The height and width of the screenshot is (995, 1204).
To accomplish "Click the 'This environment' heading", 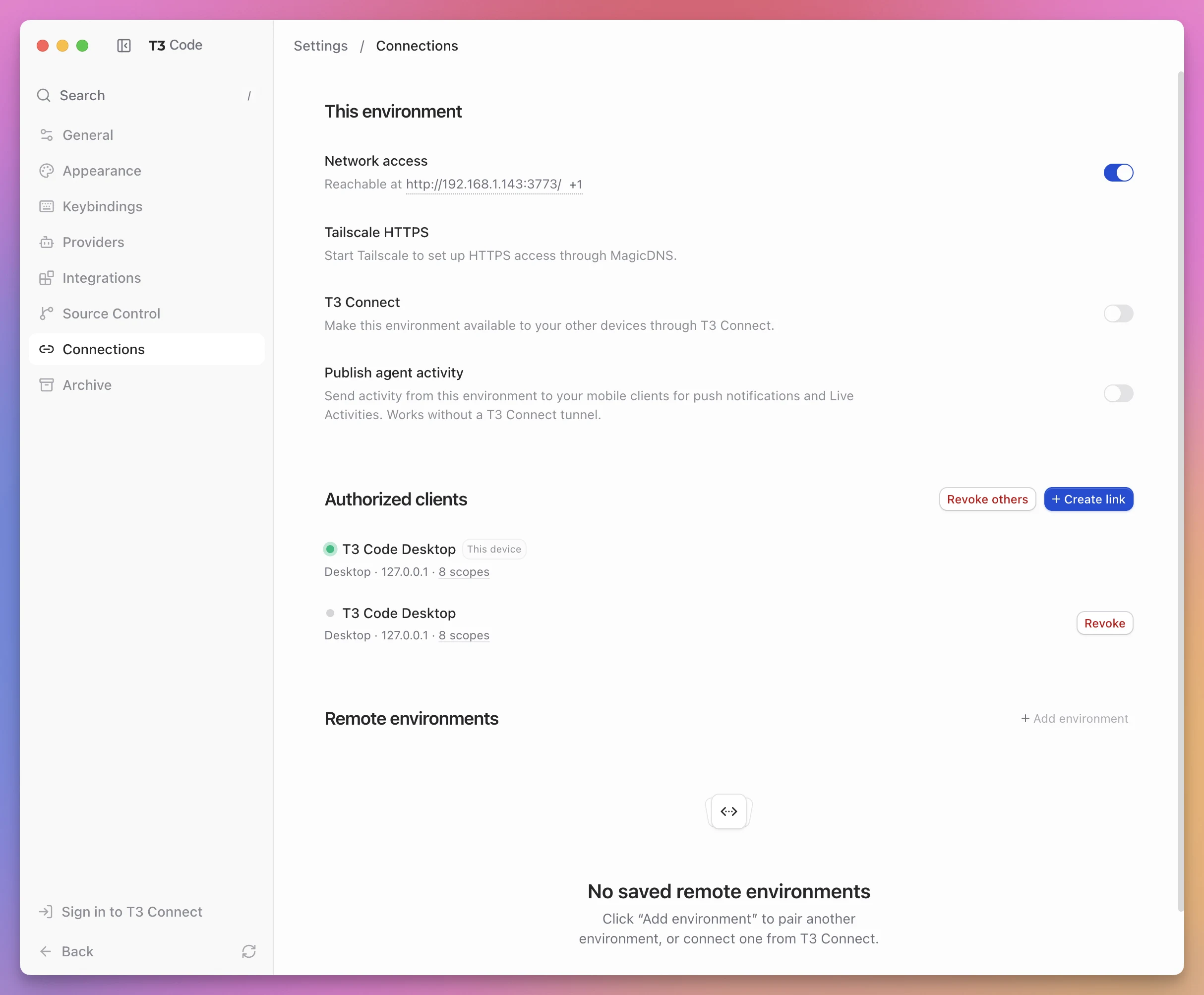I will 393,111.
